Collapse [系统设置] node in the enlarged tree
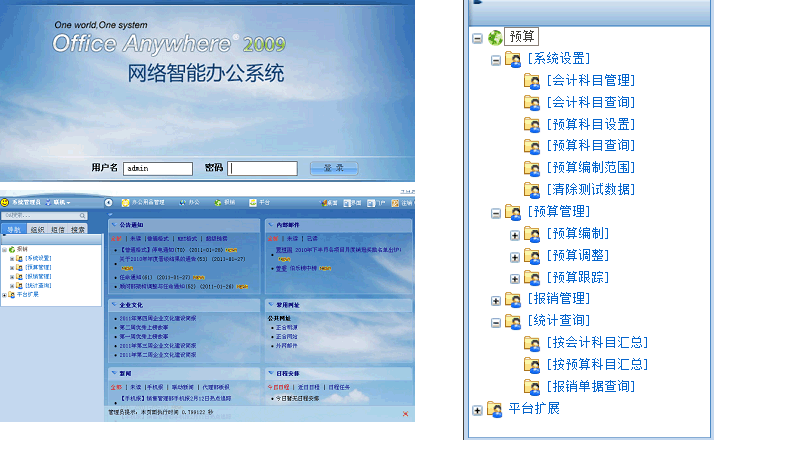The width and height of the screenshot is (800, 452). (x=495, y=60)
